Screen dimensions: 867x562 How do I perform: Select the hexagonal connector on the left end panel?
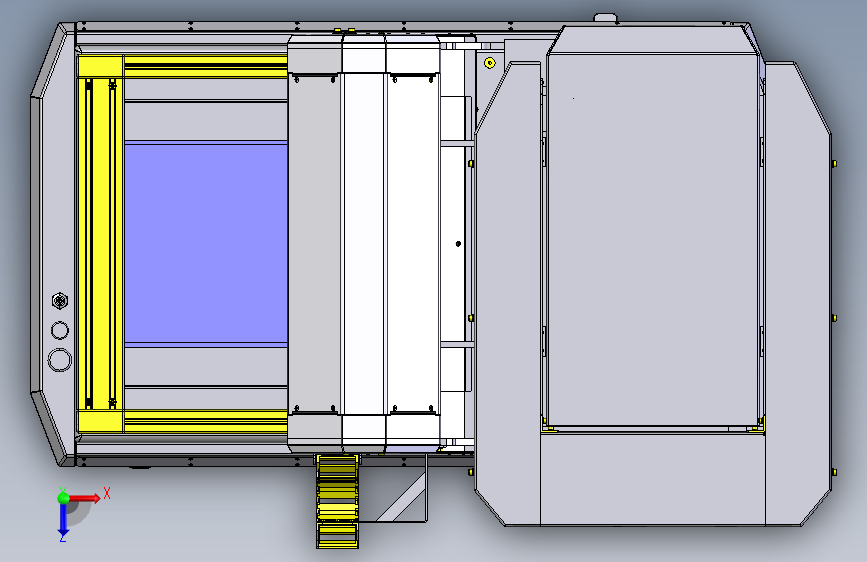tap(60, 301)
